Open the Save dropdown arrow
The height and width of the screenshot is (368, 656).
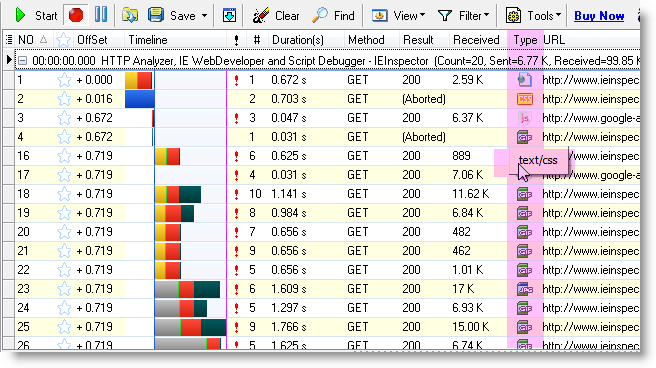(x=204, y=16)
